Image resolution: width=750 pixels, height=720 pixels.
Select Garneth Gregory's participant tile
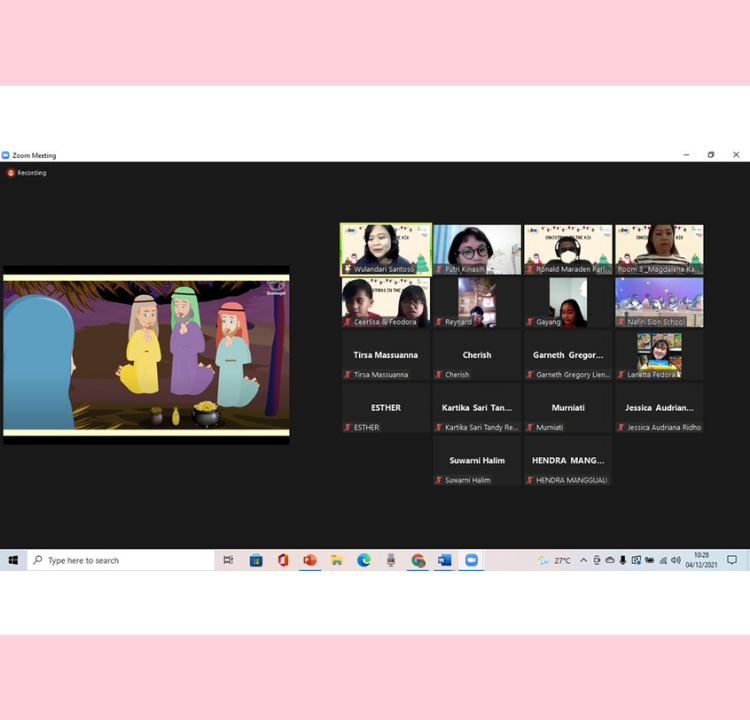click(568, 355)
